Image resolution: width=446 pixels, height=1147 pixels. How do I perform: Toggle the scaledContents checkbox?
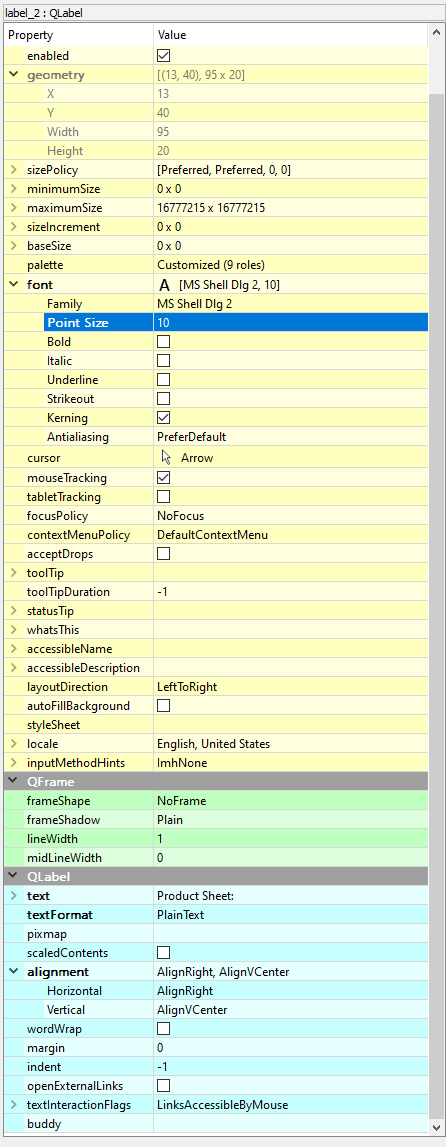pos(164,952)
